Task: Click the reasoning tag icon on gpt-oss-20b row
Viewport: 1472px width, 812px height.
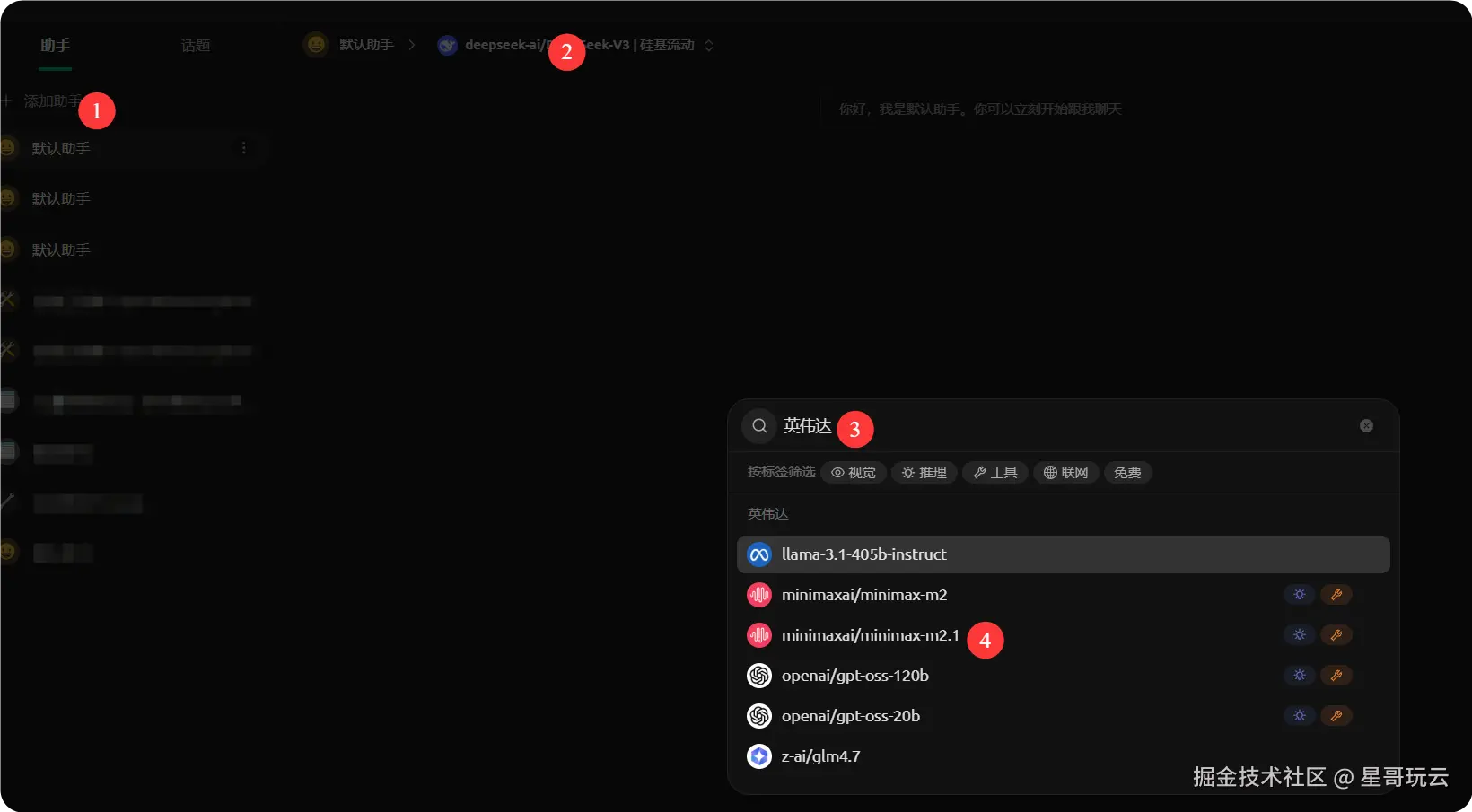Action: point(1299,716)
